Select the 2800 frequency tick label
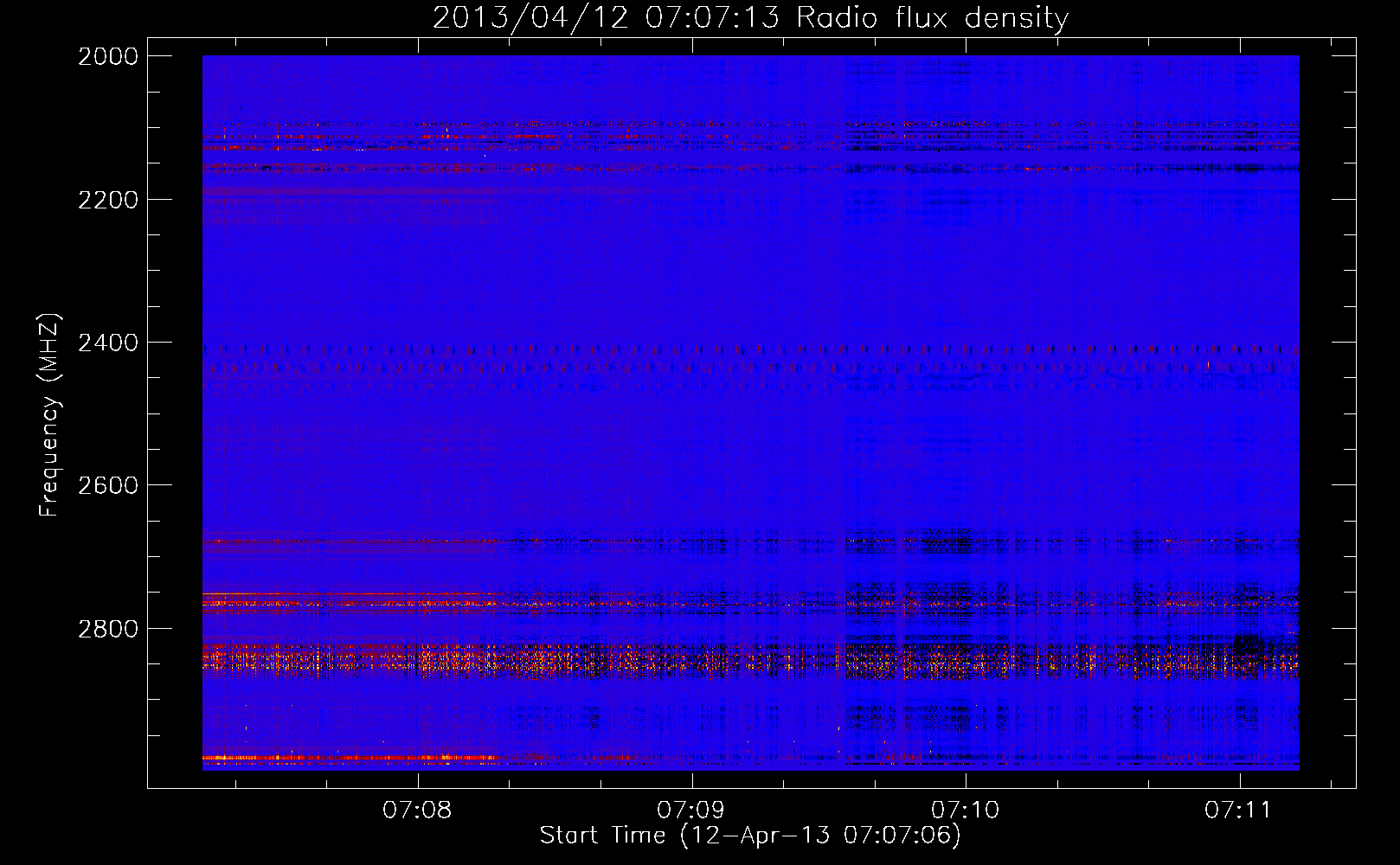Screen dimensions: 1400x865 pyautogui.click(x=108, y=629)
